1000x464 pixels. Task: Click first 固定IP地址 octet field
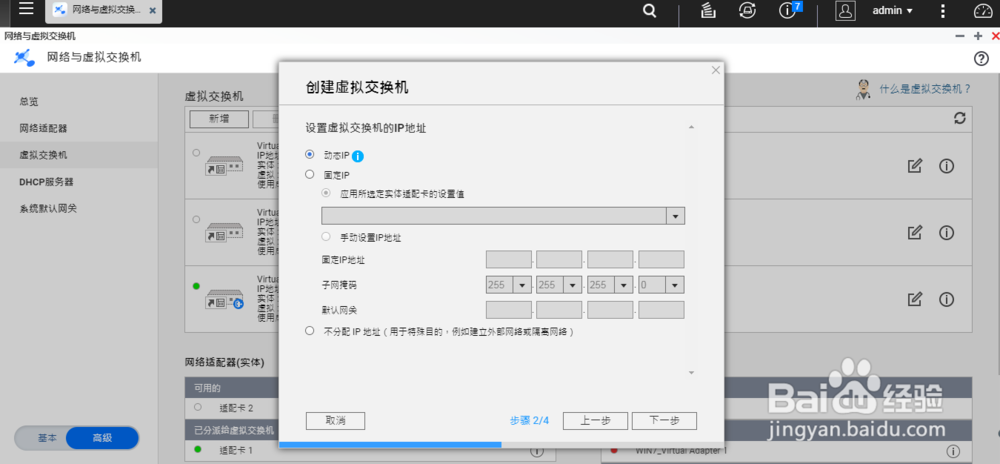(x=509, y=259)
